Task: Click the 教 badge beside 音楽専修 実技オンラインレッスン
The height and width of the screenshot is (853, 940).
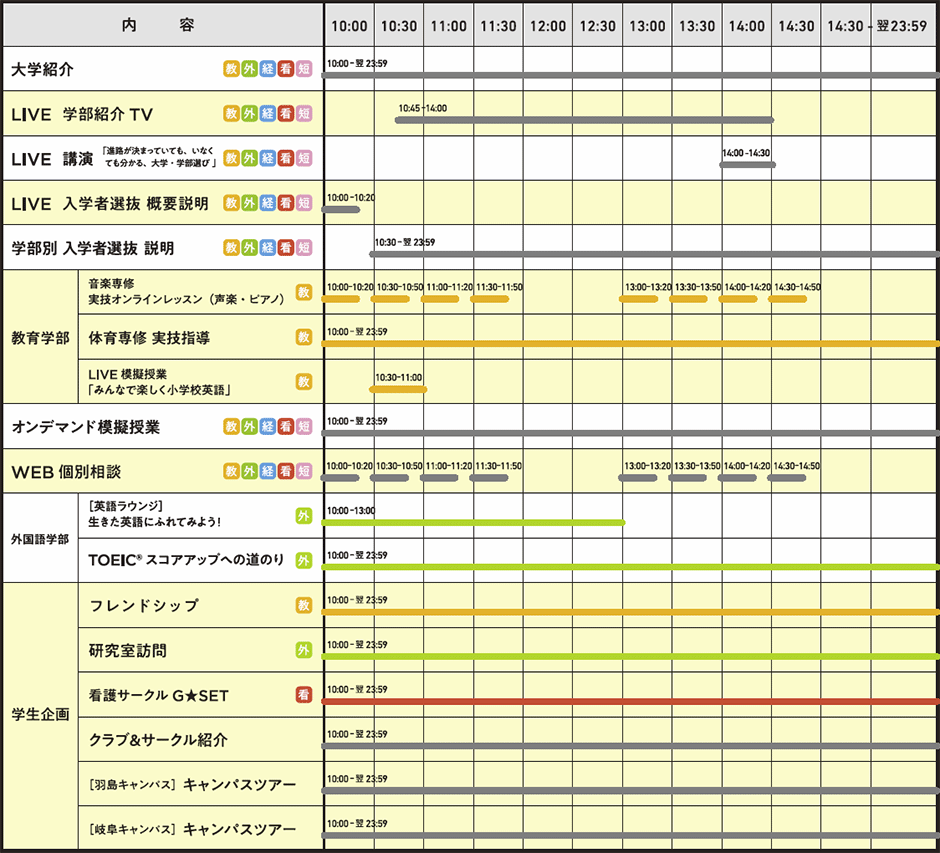Action: [x=304, y=293]
